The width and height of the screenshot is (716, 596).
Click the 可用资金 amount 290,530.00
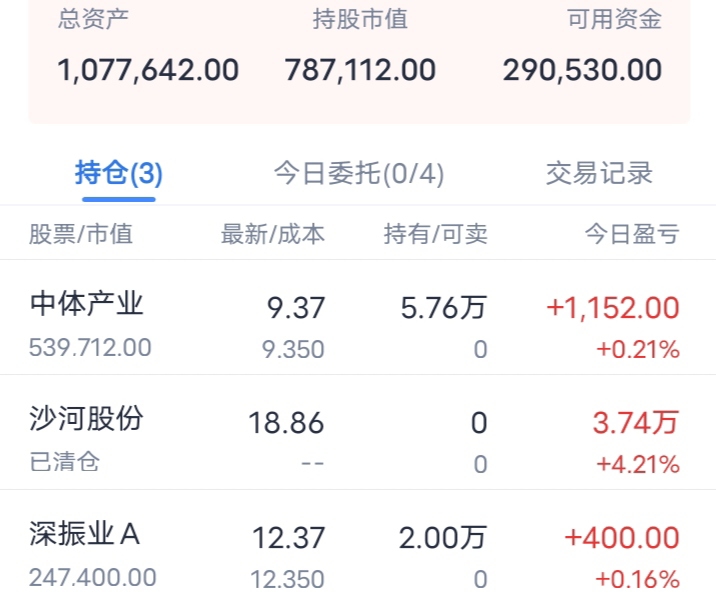tap(582, 70)
